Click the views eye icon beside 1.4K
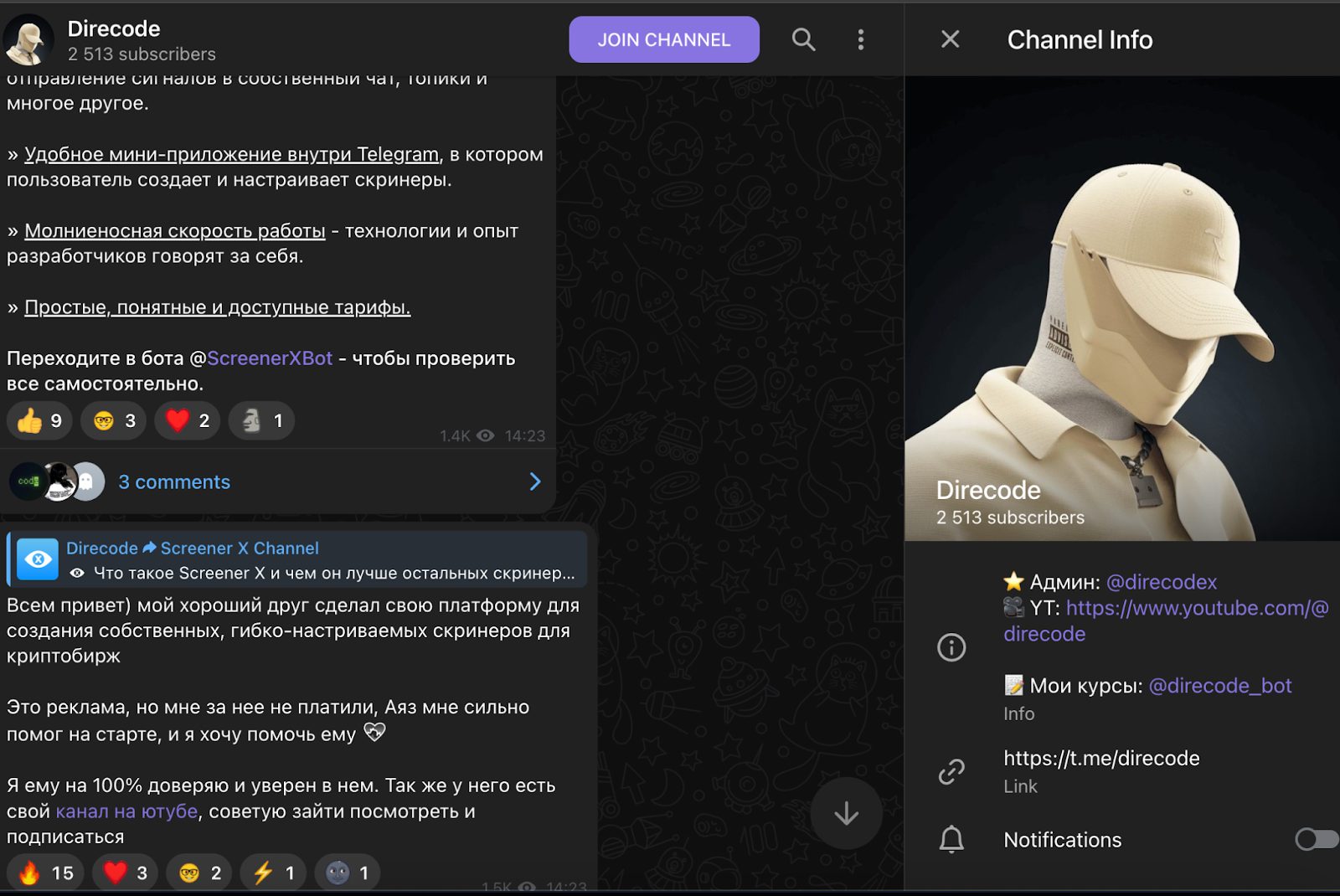The height and width of the screenshot is (896, 1340). [486, 435]
